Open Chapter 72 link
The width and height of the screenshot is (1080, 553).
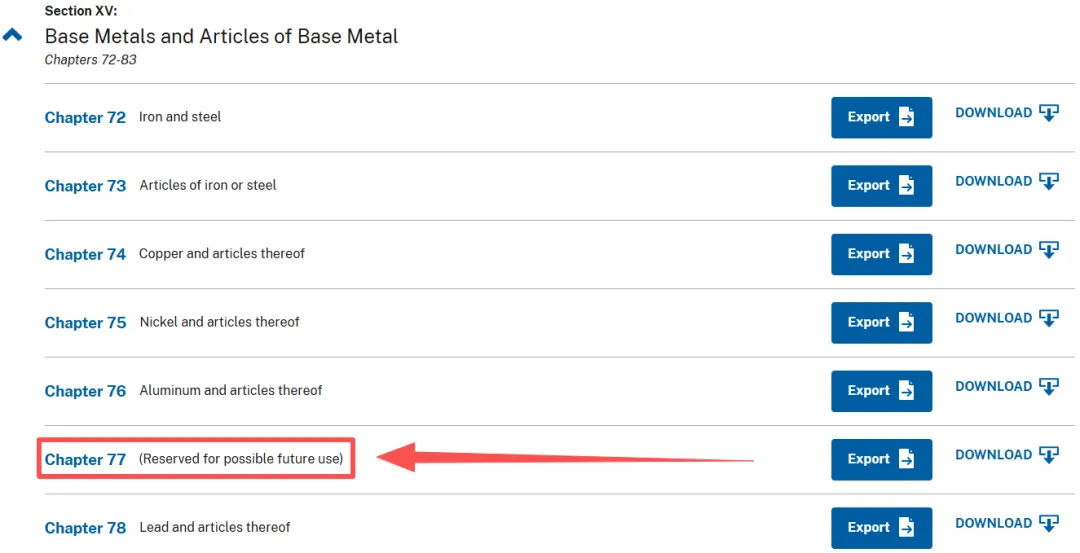click(85, 118)
